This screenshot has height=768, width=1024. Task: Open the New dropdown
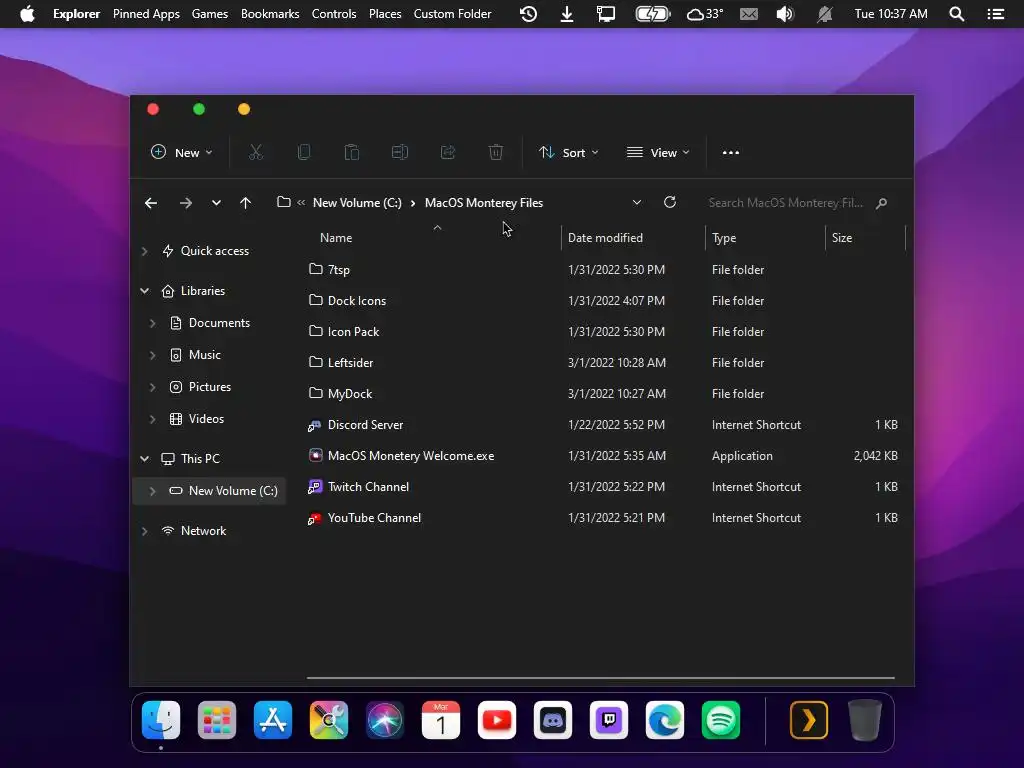pos(182,152)
